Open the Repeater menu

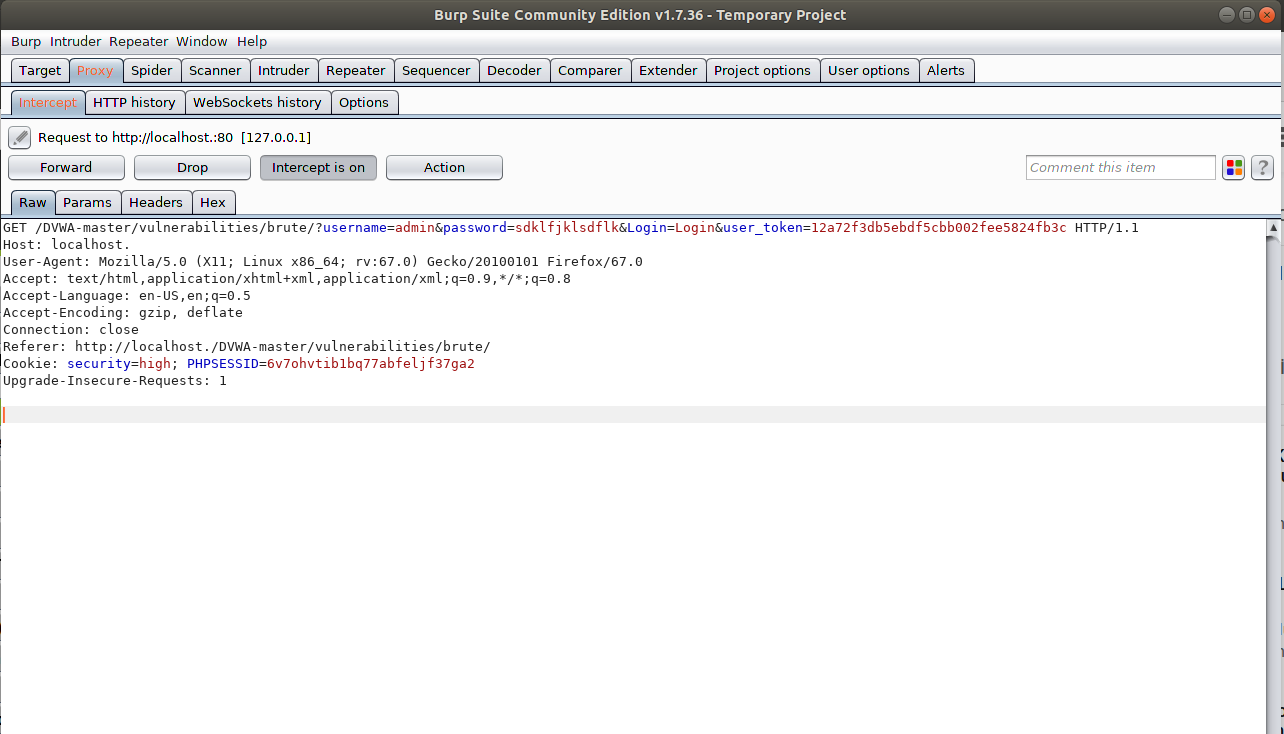(x=139, y=41)
